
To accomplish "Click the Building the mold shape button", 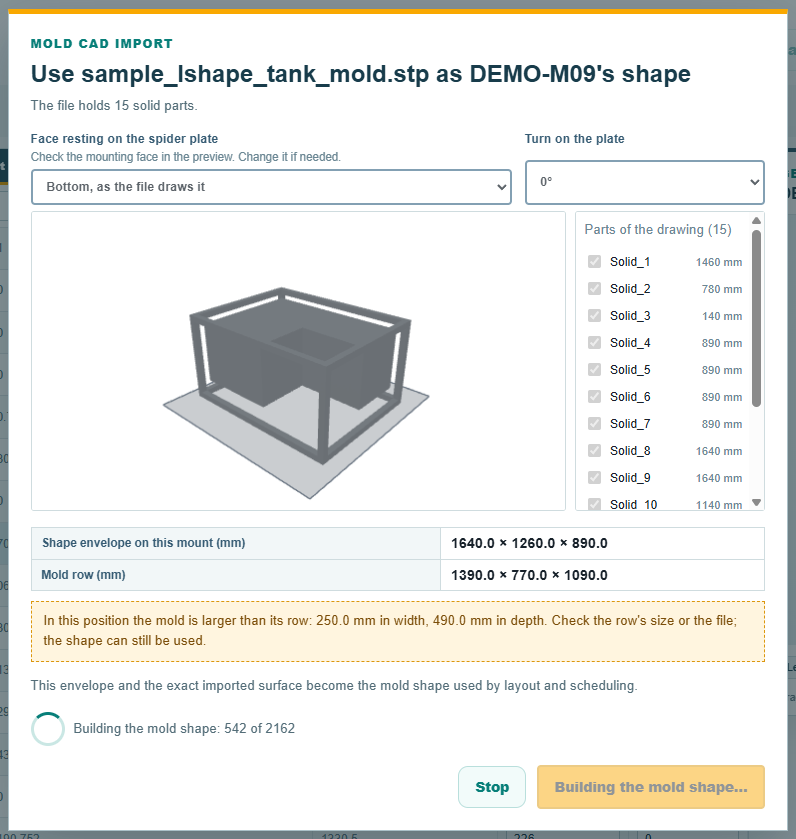I will (x=650, y=787).
